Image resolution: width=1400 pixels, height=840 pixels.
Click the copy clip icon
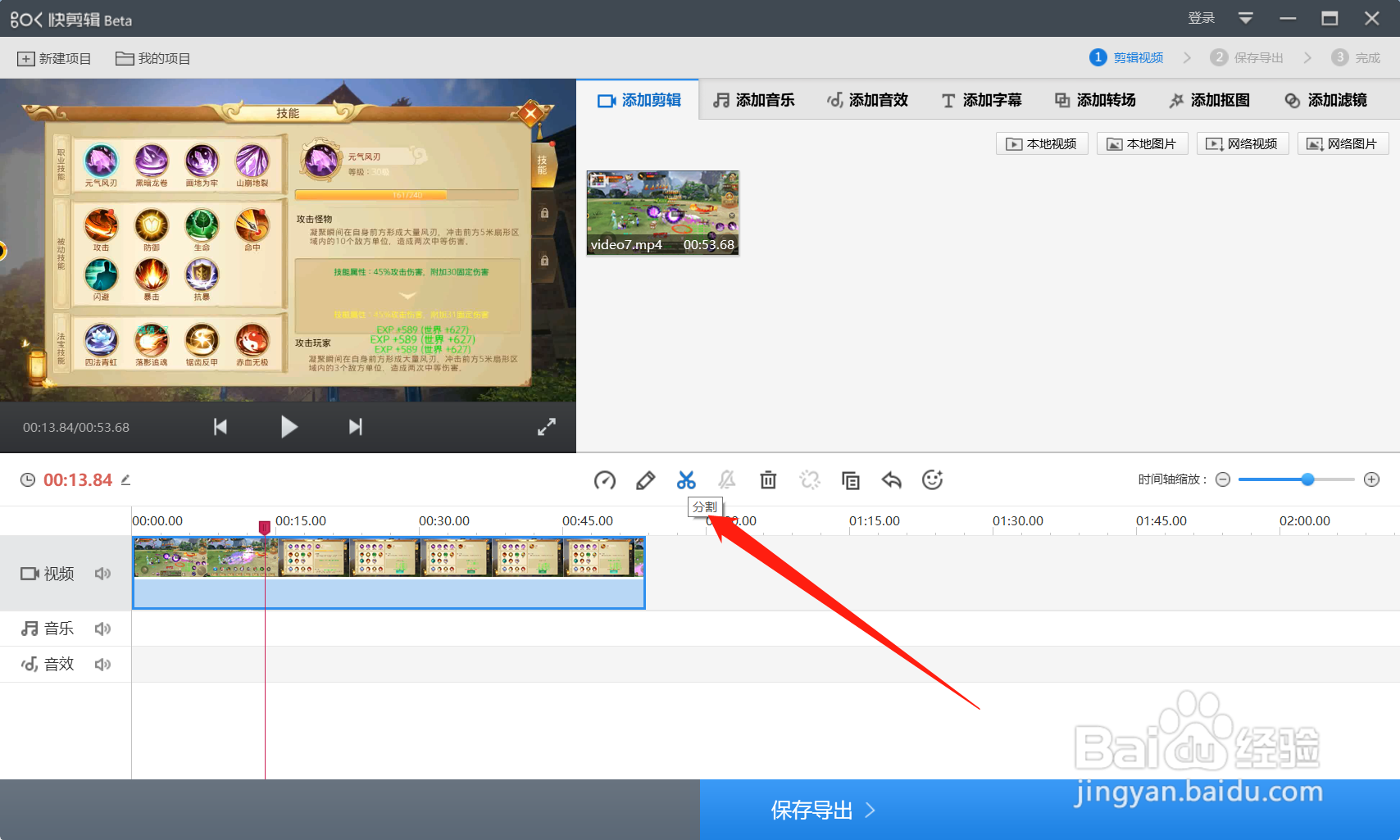(851, 479)
